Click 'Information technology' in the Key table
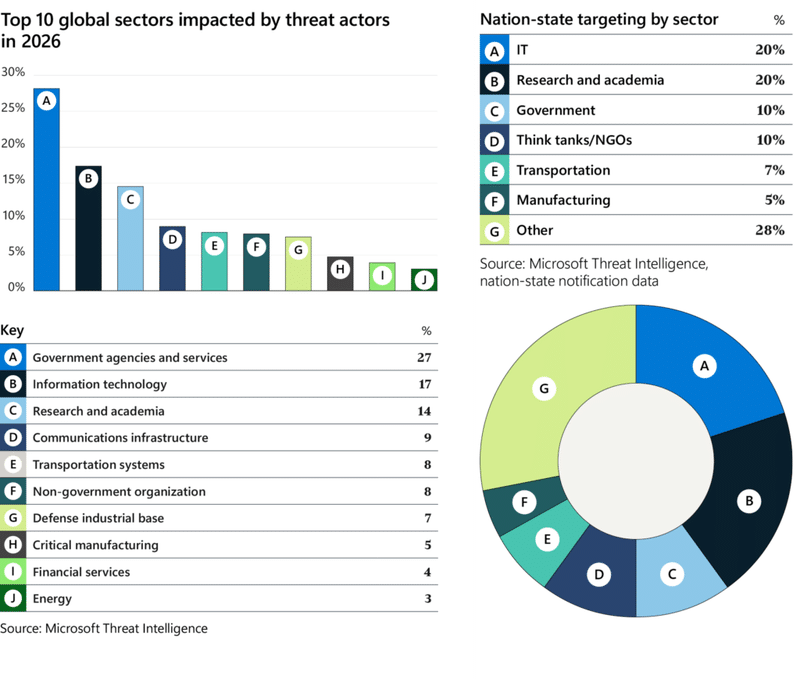 click(100, 384)
